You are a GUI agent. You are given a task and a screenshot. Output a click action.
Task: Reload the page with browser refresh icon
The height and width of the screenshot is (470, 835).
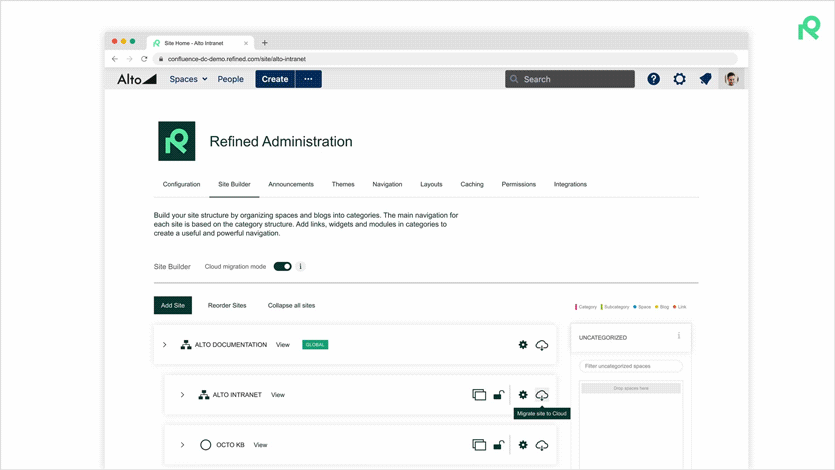click(144, 59)
